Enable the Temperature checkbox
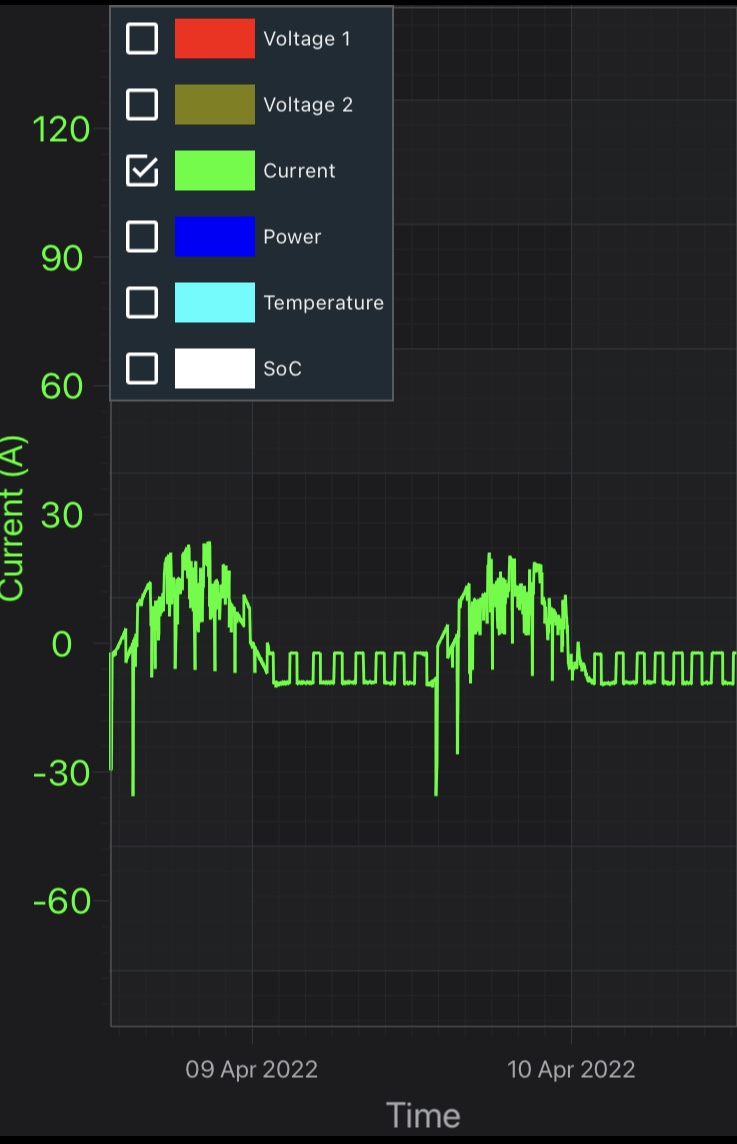The height and width of the screenshot is (1144, 737). click(142, 302)
